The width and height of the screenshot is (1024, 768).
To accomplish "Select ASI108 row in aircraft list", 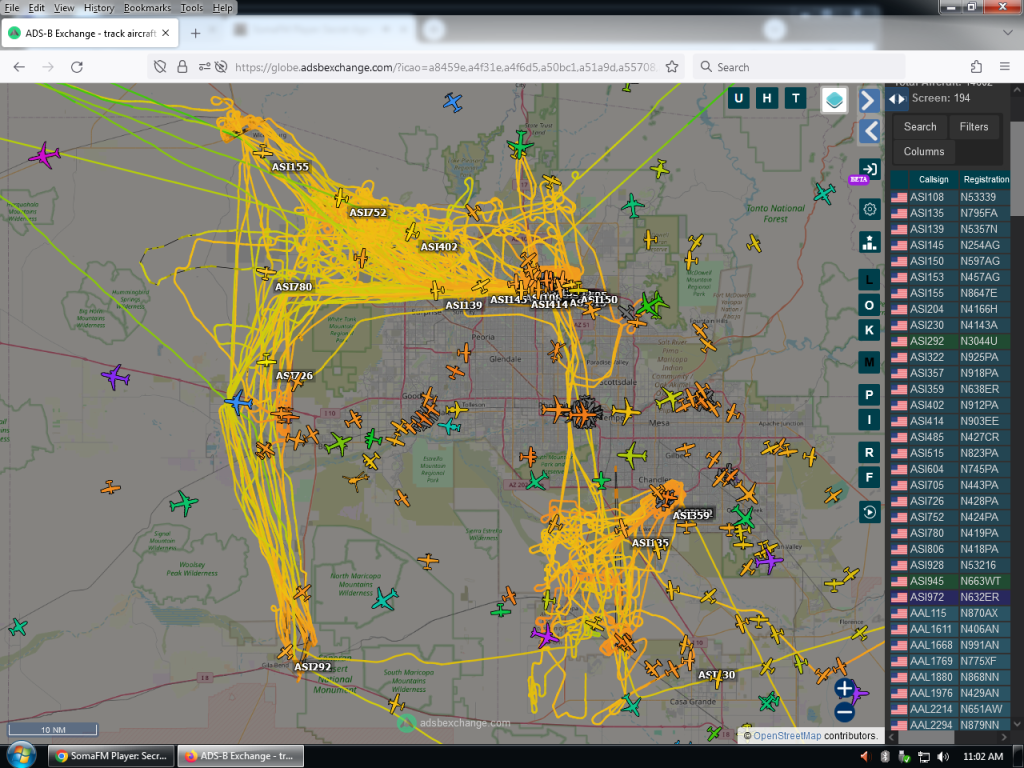I will click(x=950, y=197).
